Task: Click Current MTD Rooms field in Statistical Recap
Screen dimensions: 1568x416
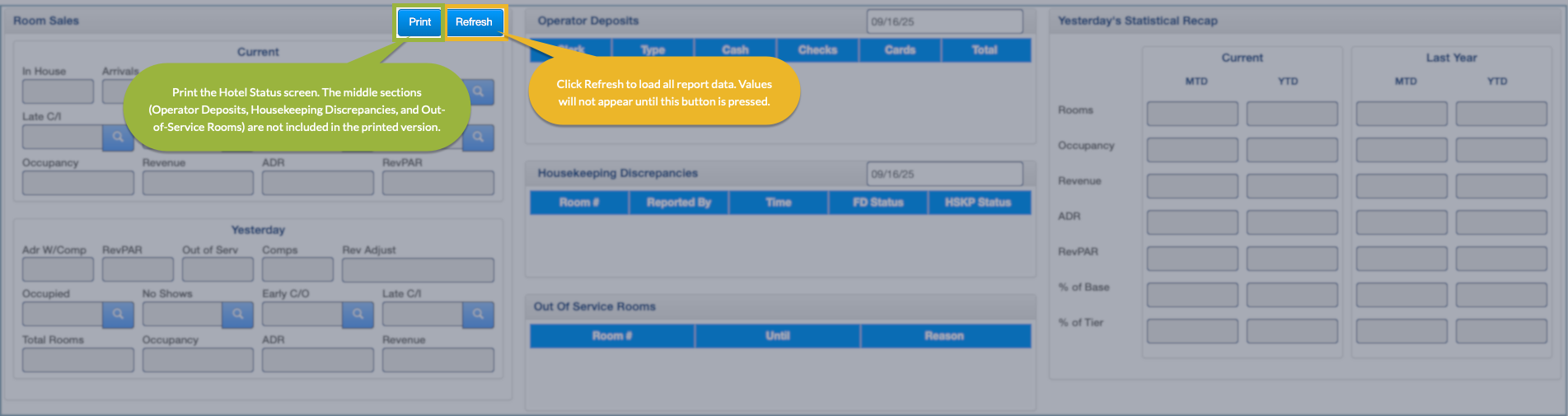Action: click(1191, 114)
